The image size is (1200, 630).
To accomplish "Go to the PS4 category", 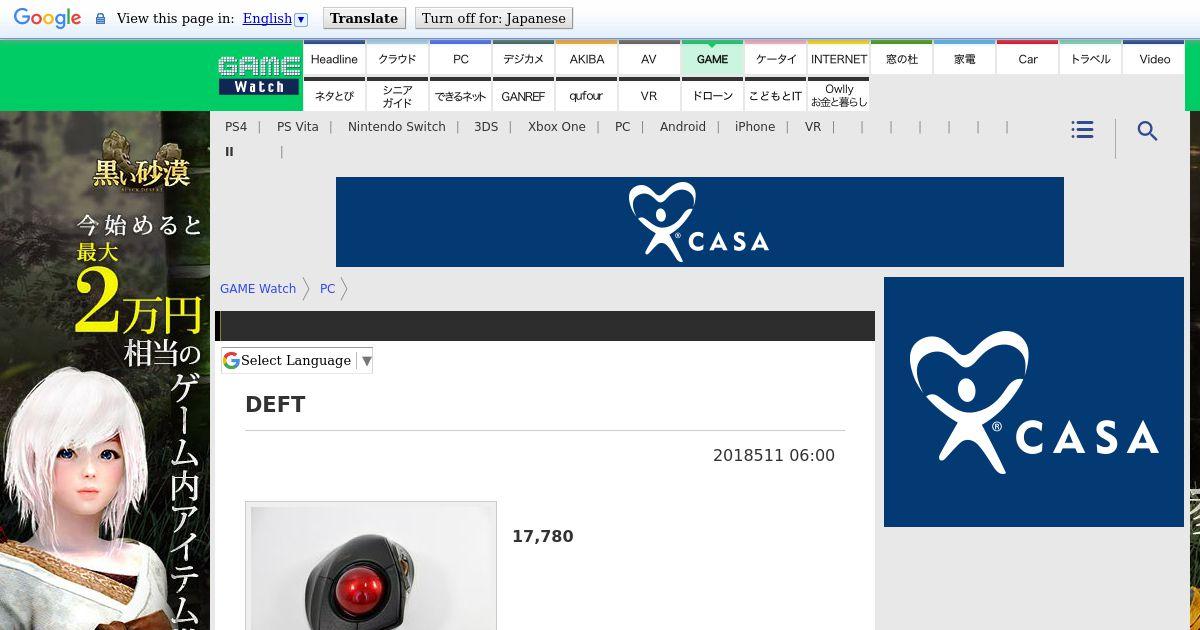I will 236,127.
